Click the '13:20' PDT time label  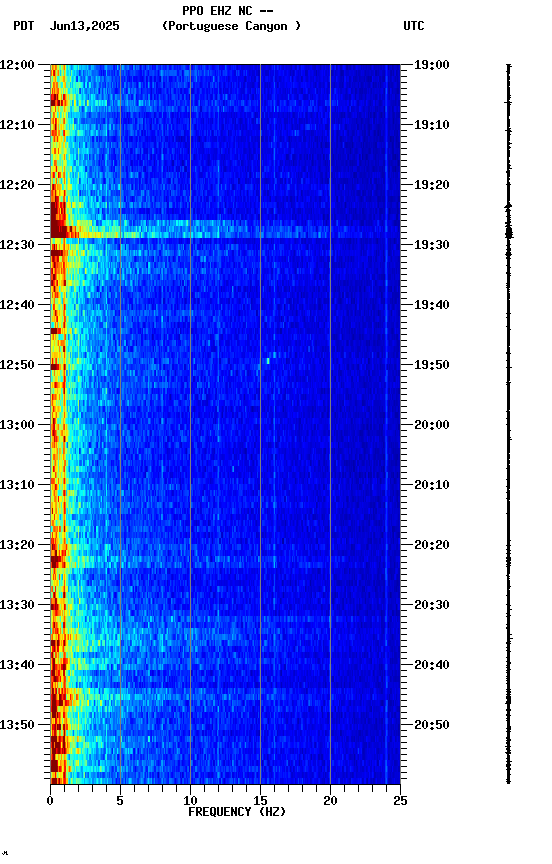click(17, 545)
